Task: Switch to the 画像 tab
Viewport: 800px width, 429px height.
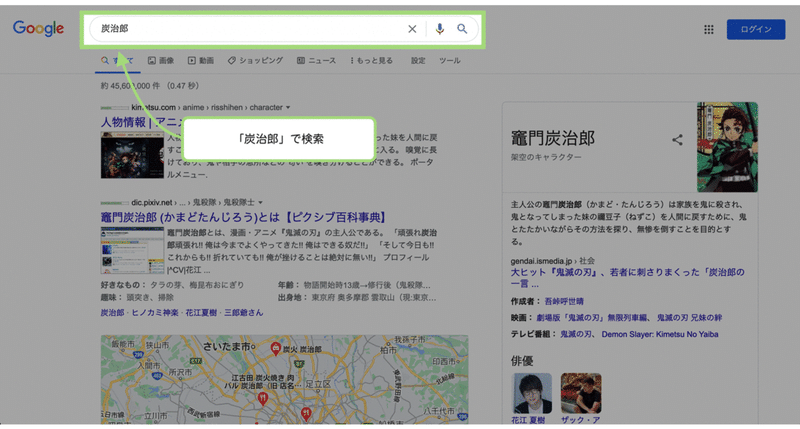Action: 161,61
